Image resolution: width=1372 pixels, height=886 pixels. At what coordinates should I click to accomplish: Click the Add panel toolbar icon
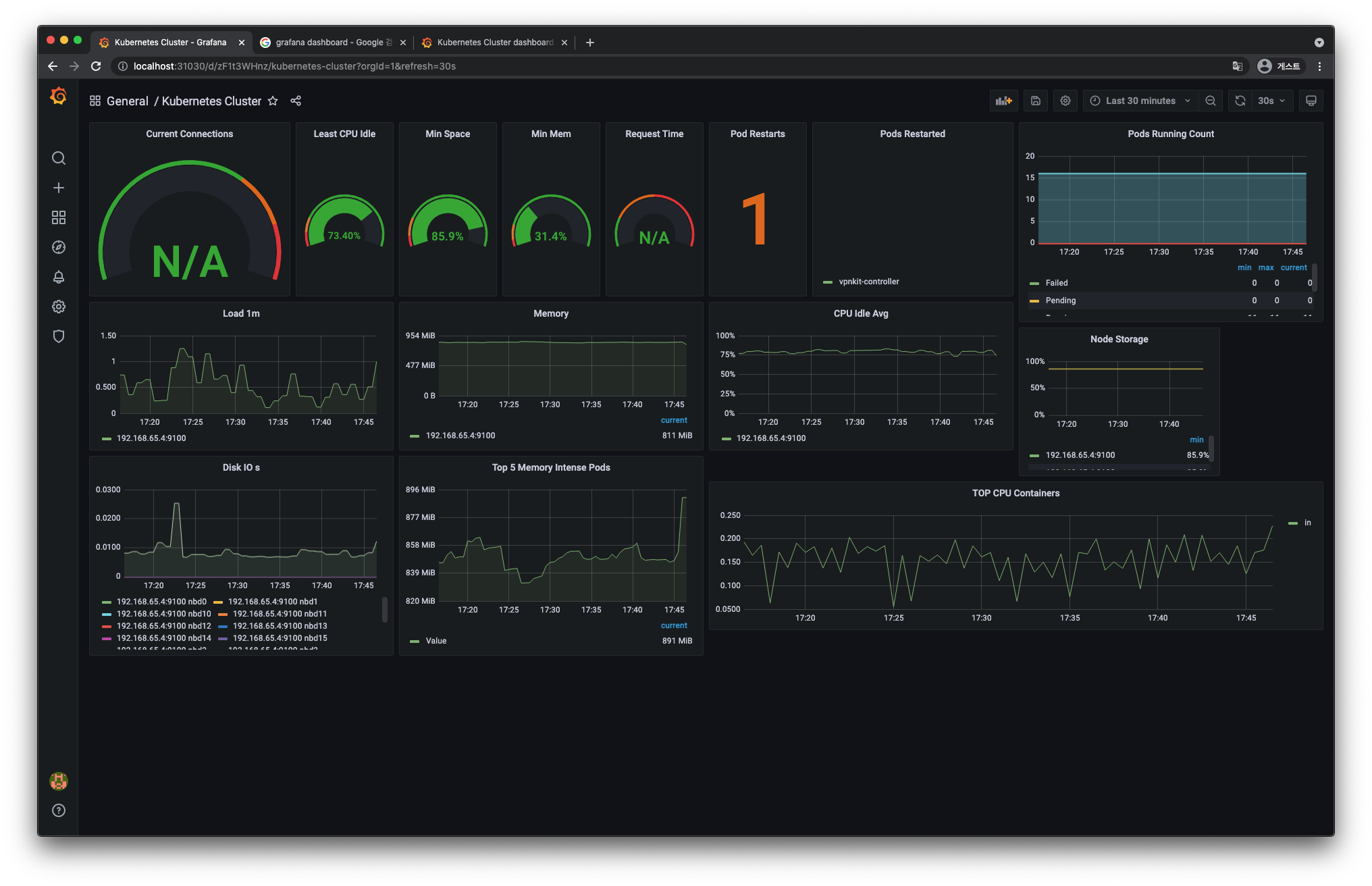tap(1003, 101)
